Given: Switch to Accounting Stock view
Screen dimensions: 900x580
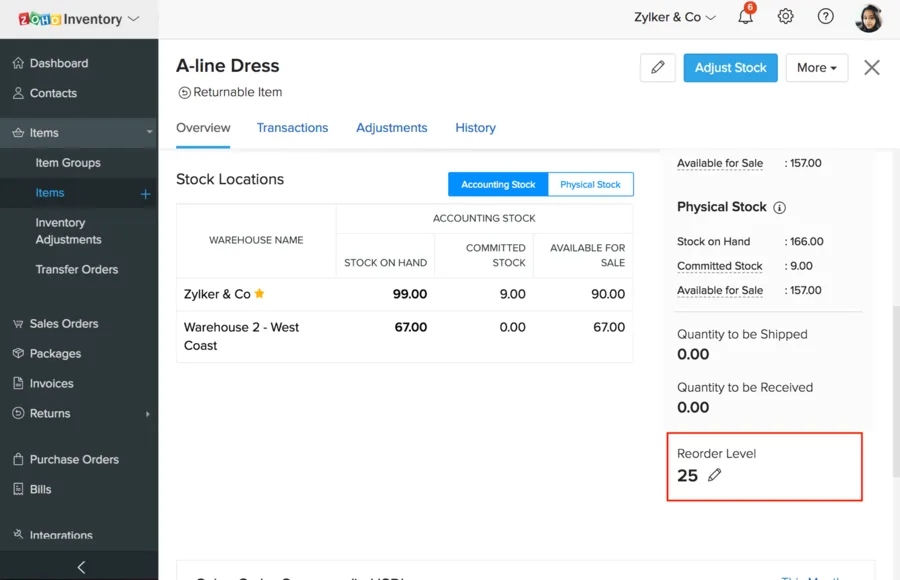Looking at the screenshot, I should (x=498, y=185).
